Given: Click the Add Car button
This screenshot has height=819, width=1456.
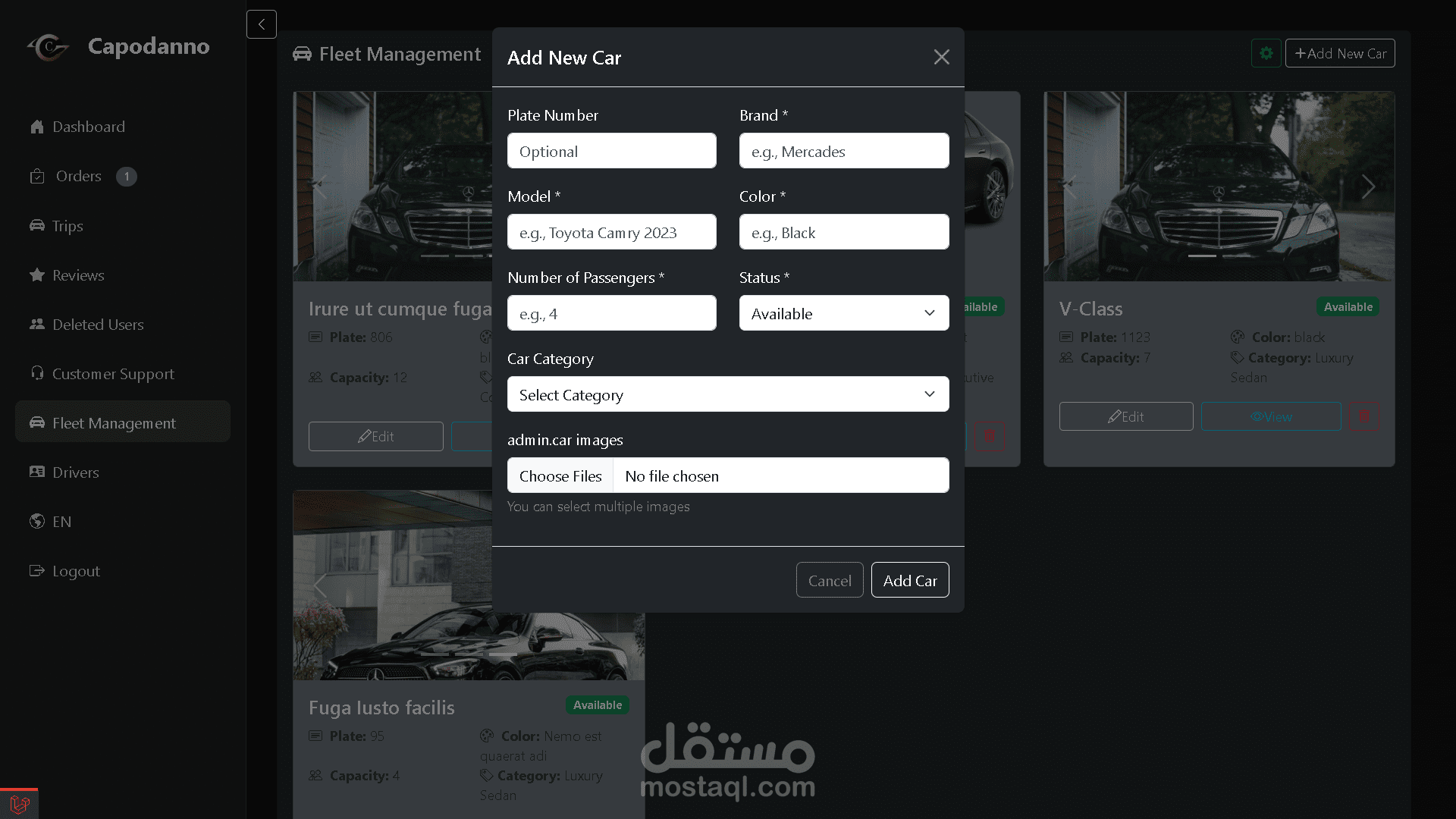Looking at the screenshot, I should click(909, 580).
